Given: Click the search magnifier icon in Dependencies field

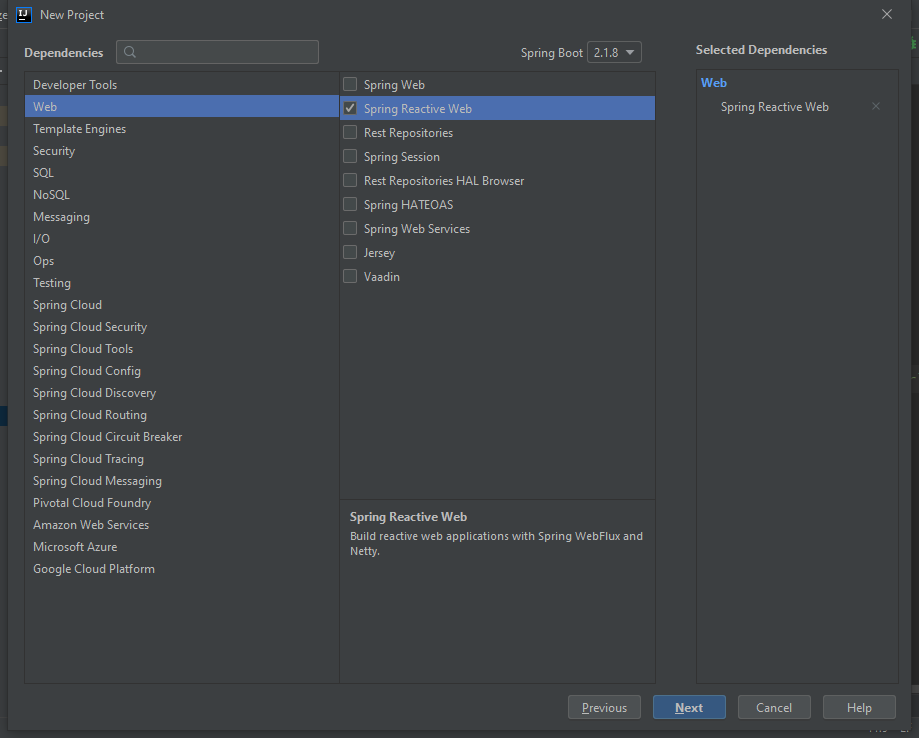Looking at the screenshot, I should (x=130, y=52).
